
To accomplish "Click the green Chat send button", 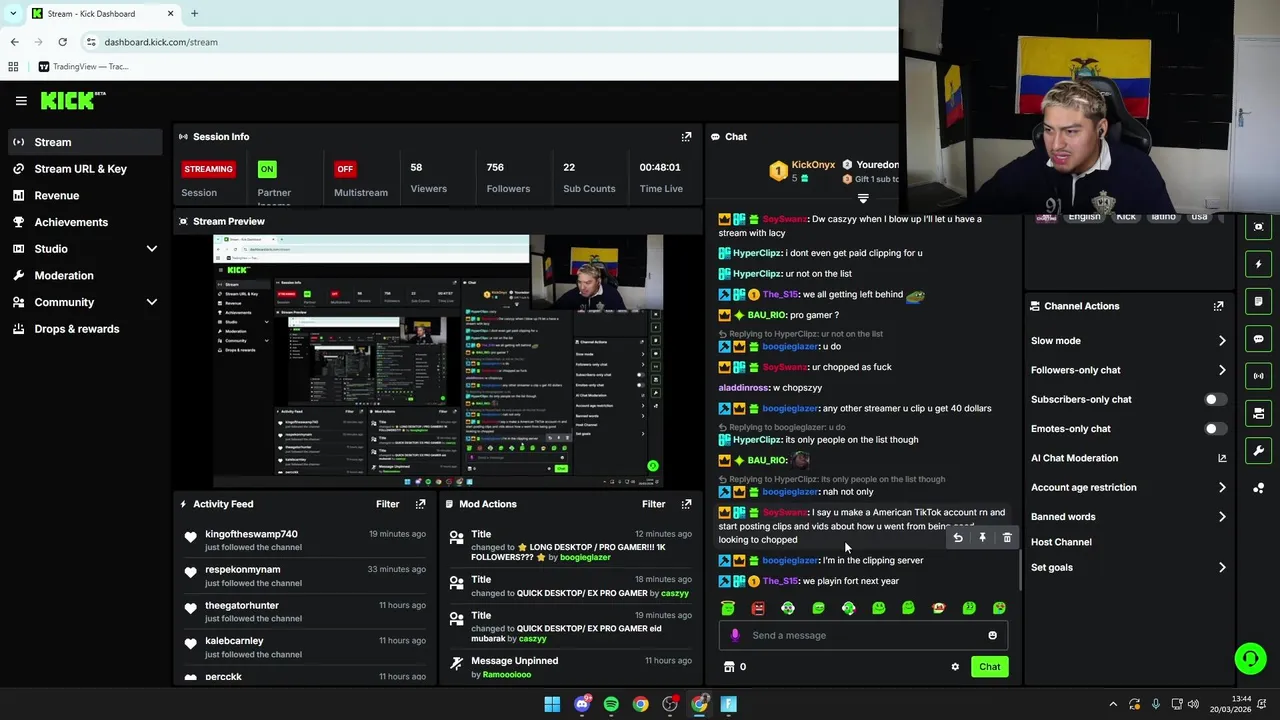I will point(989,667).
